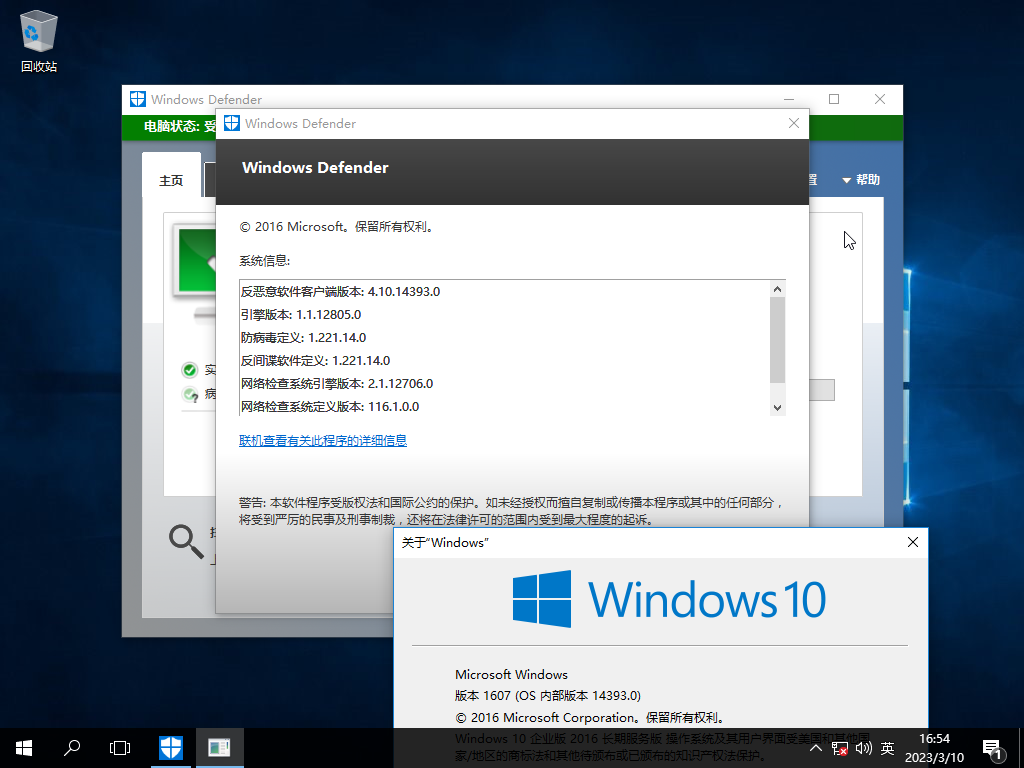Viewport: 1024px width, 768px height.
Task: Click the Windows 10 logo in About dialog
Action: tap(669, 599)
